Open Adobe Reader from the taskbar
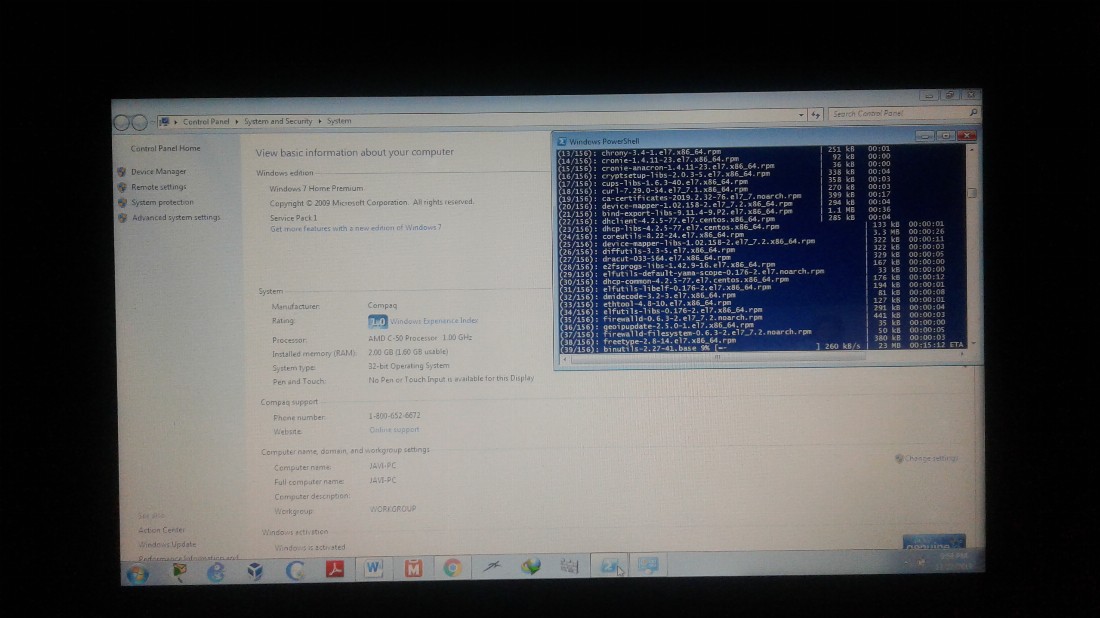This screenshot has width=1100, height=618. (335, 569)
